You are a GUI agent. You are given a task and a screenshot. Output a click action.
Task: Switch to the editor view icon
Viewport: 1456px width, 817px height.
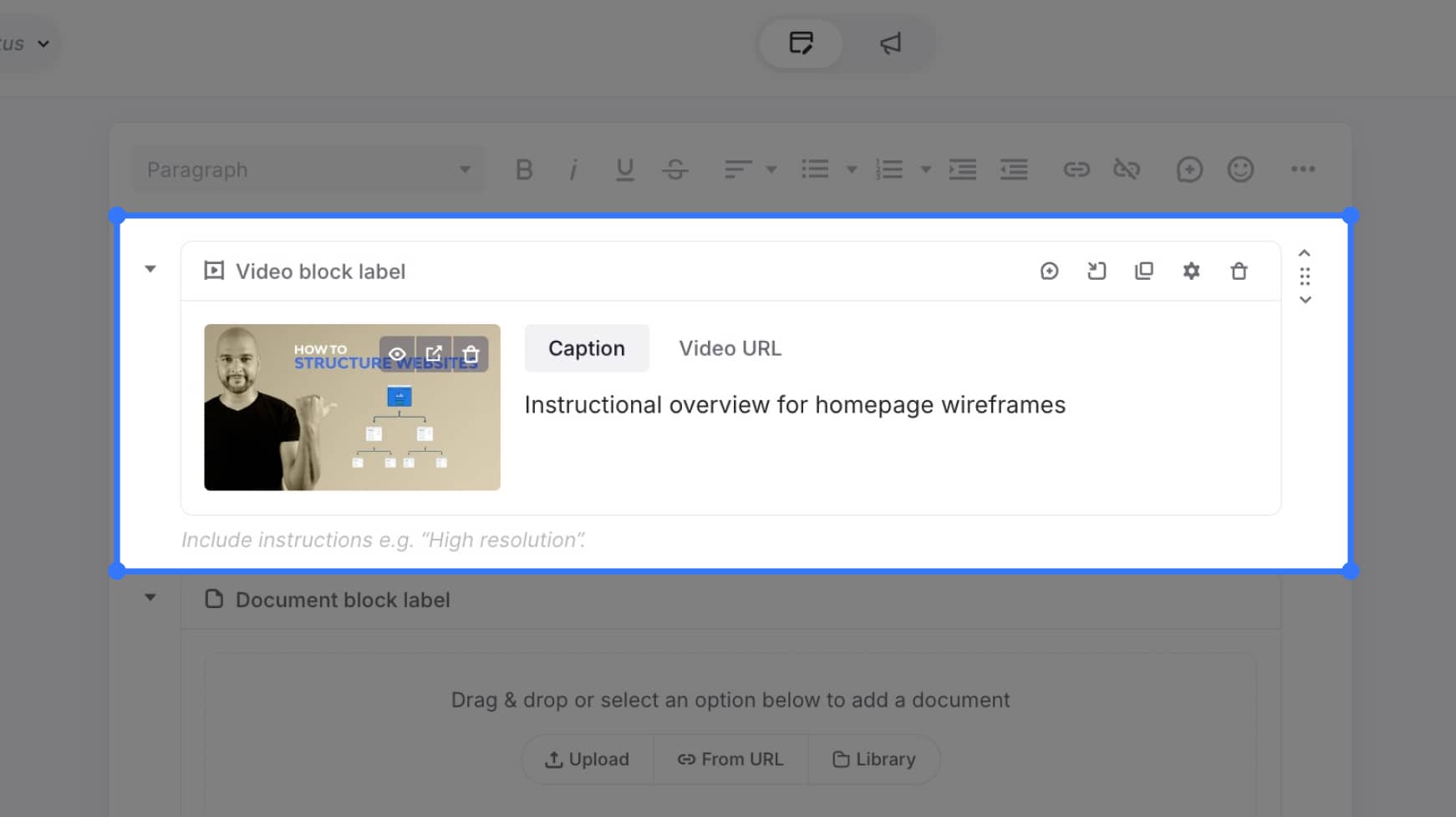coord(801,43)
